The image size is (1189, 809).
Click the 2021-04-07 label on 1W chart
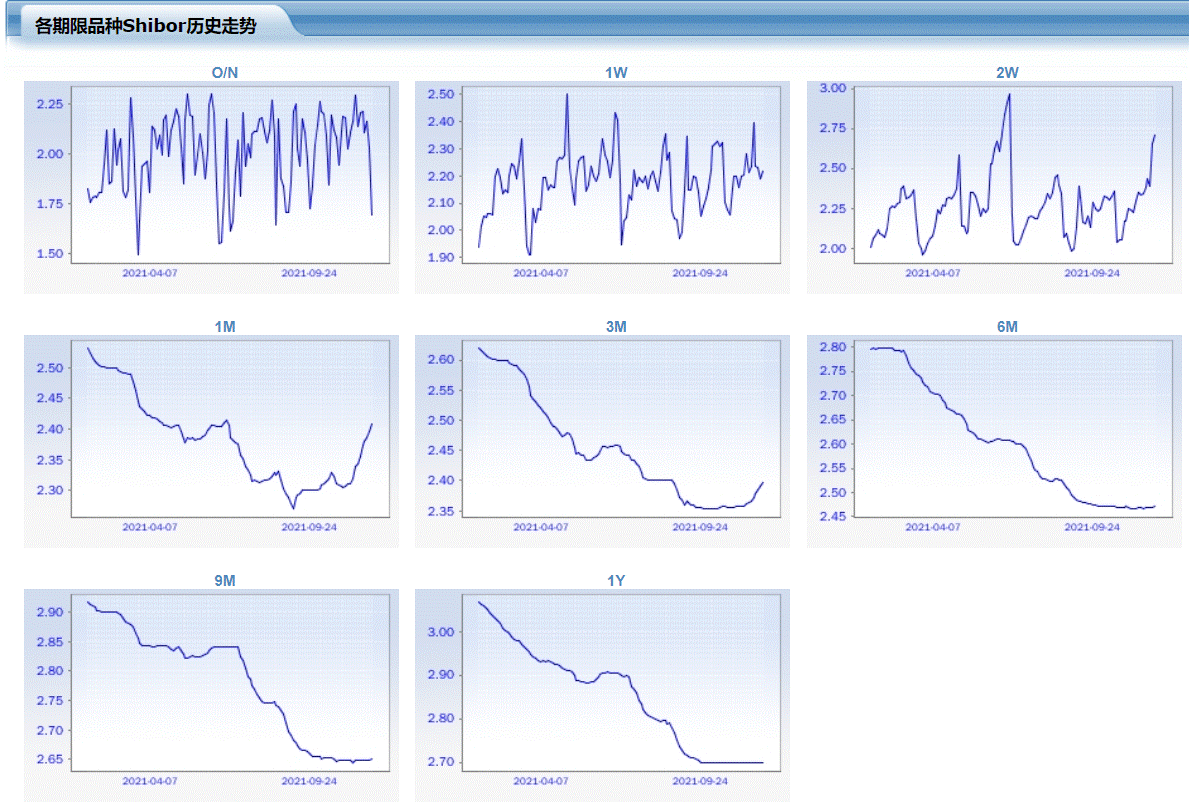pos(541,273)
